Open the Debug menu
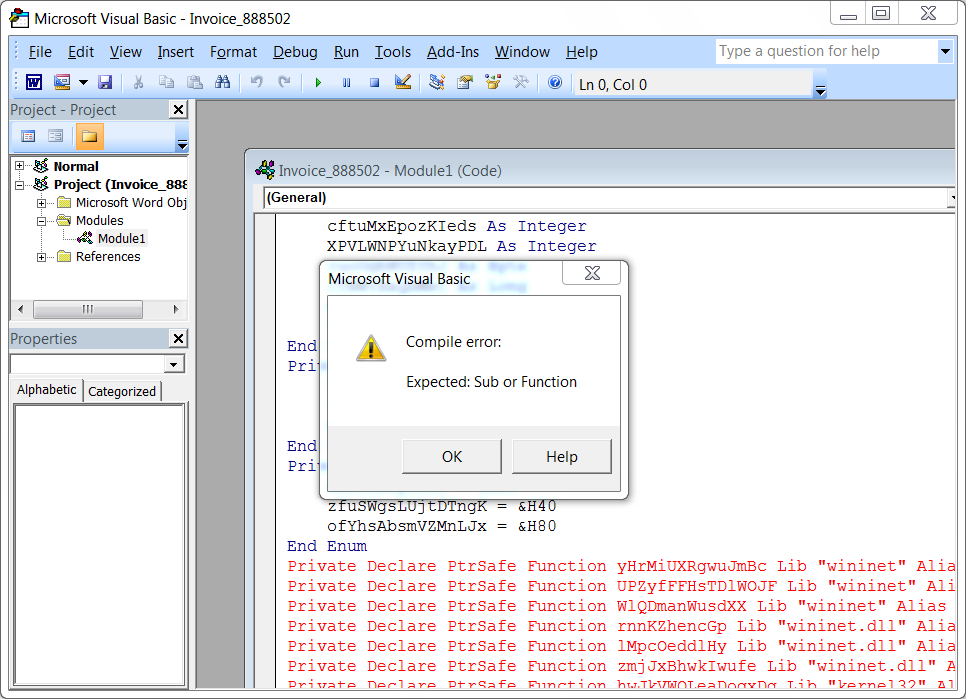966x699 pixels. (295, 52)
